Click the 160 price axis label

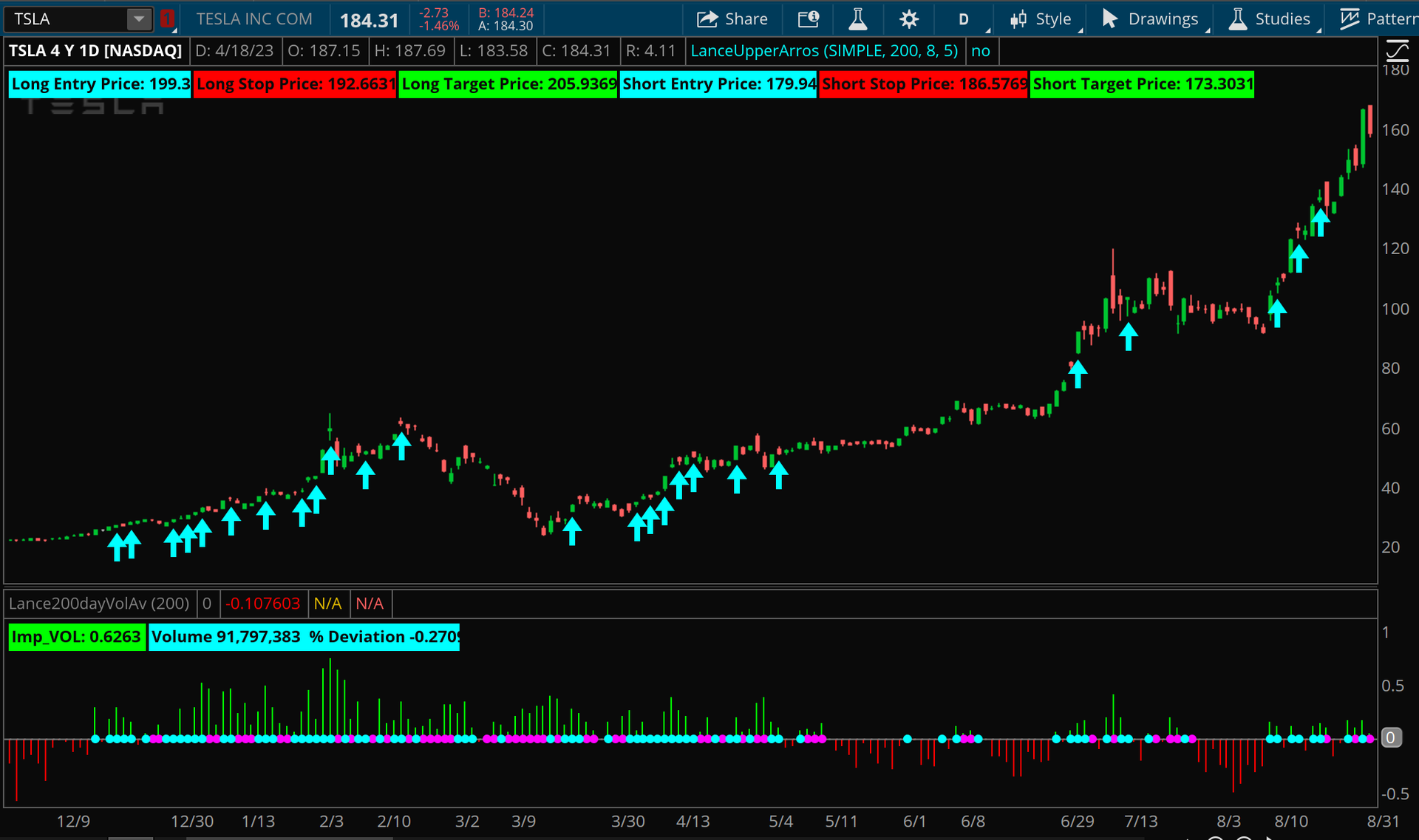point(1395,130)
